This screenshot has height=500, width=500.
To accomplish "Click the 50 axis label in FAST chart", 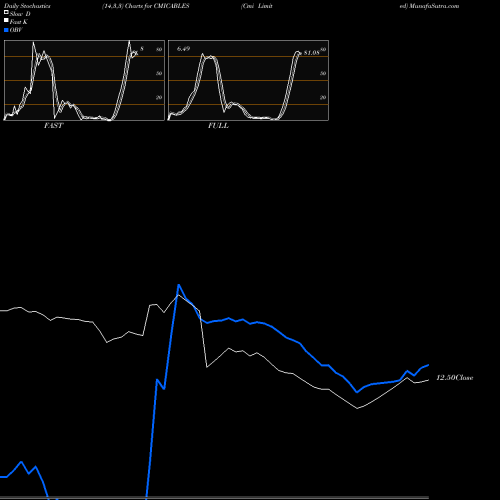I will [x=159, y=73].
